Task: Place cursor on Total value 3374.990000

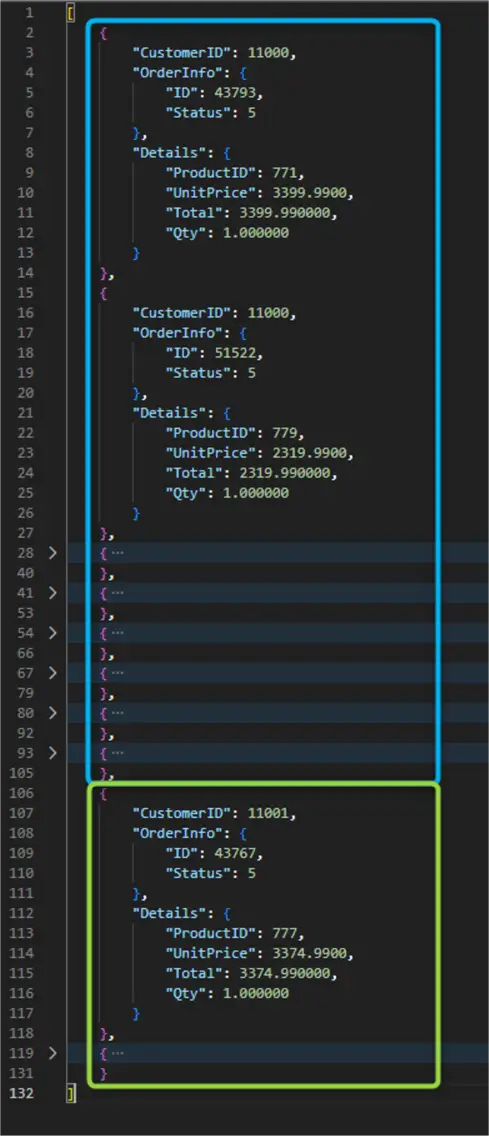Action: coord(283,973)
